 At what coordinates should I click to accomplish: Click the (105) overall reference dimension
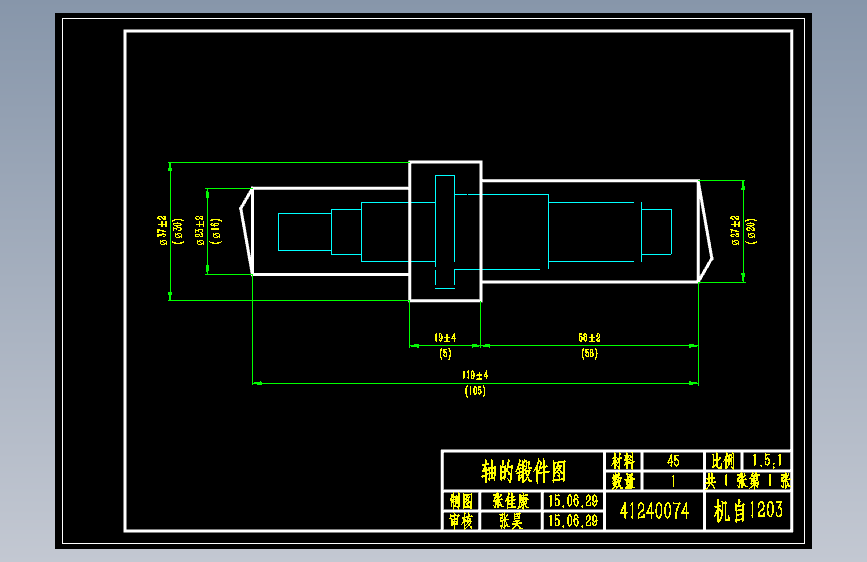475,391
